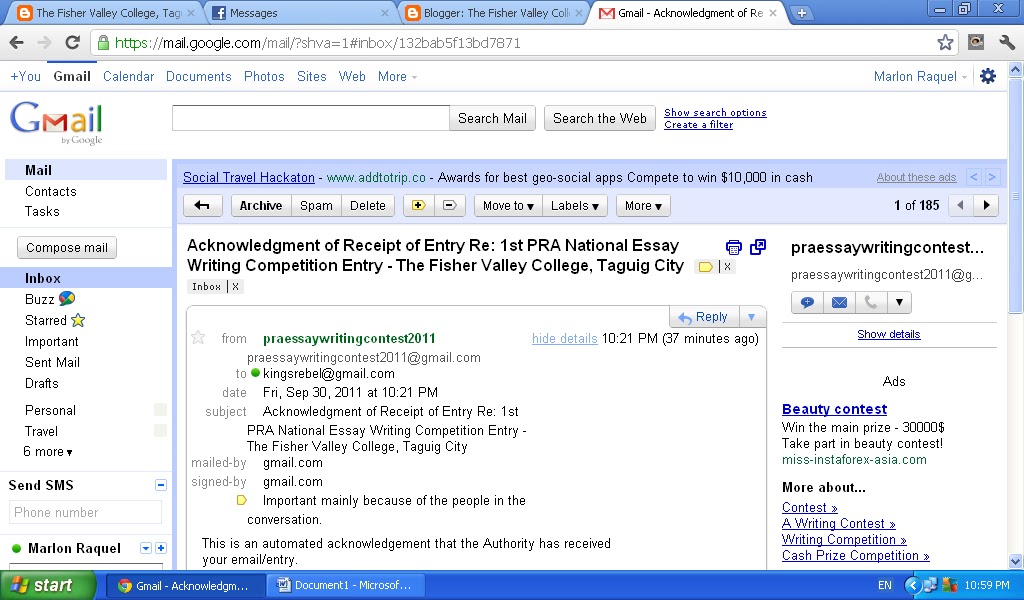Expand the 6 more labels list
The image size is (1024, 600).
pos(48,451)
